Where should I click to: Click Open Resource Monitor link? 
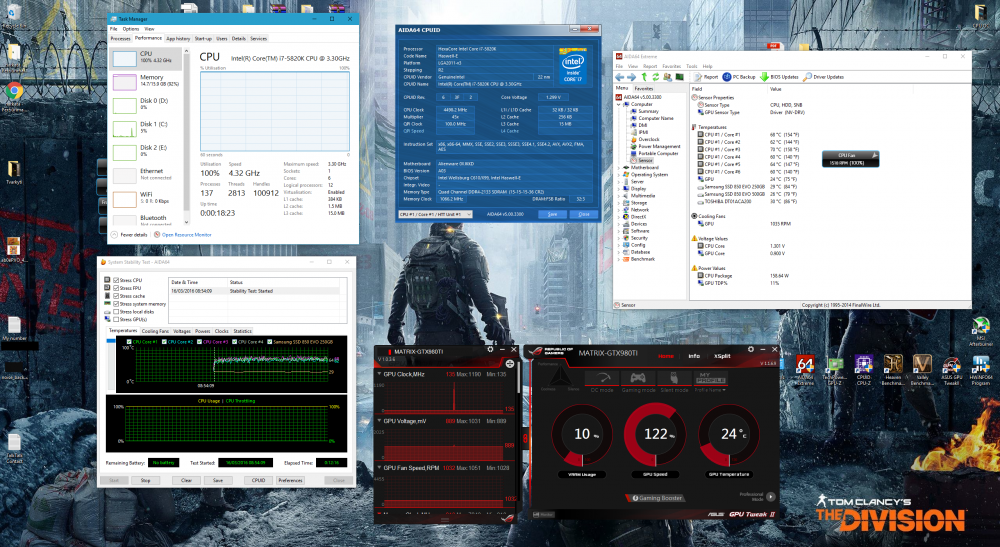coord(186,235)
